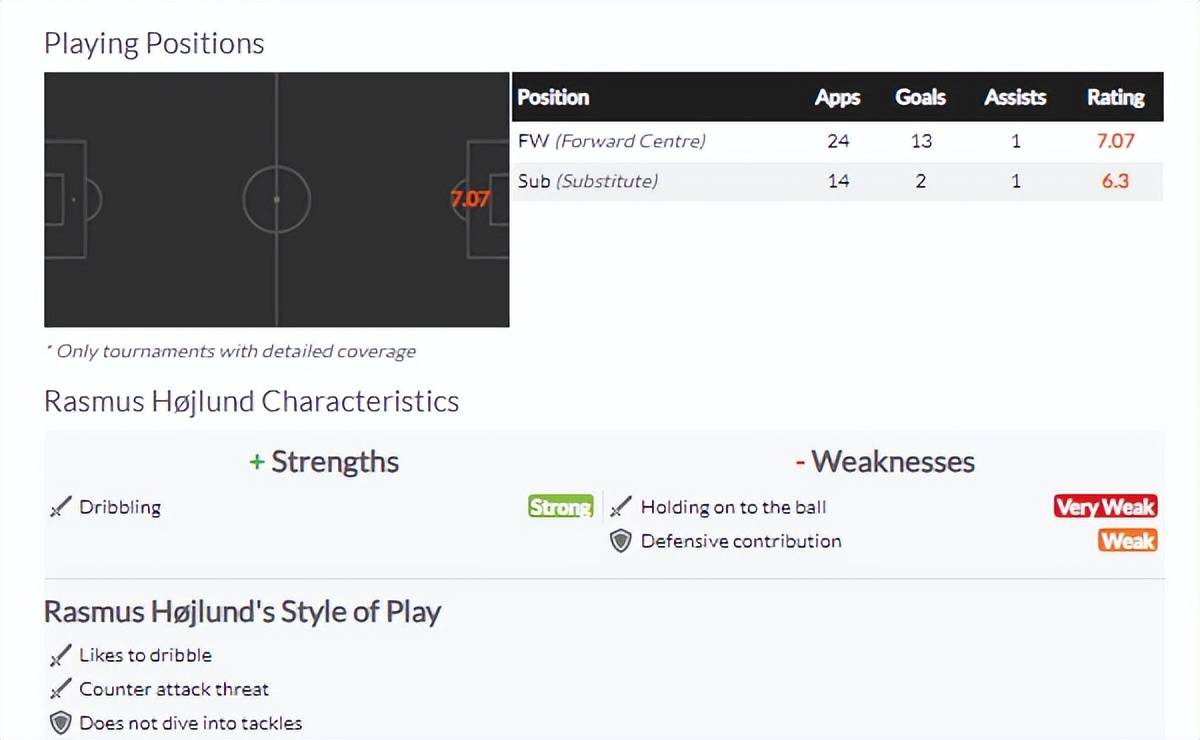Click the centre circle of the pitch graphic

click(x=277, y=200)
